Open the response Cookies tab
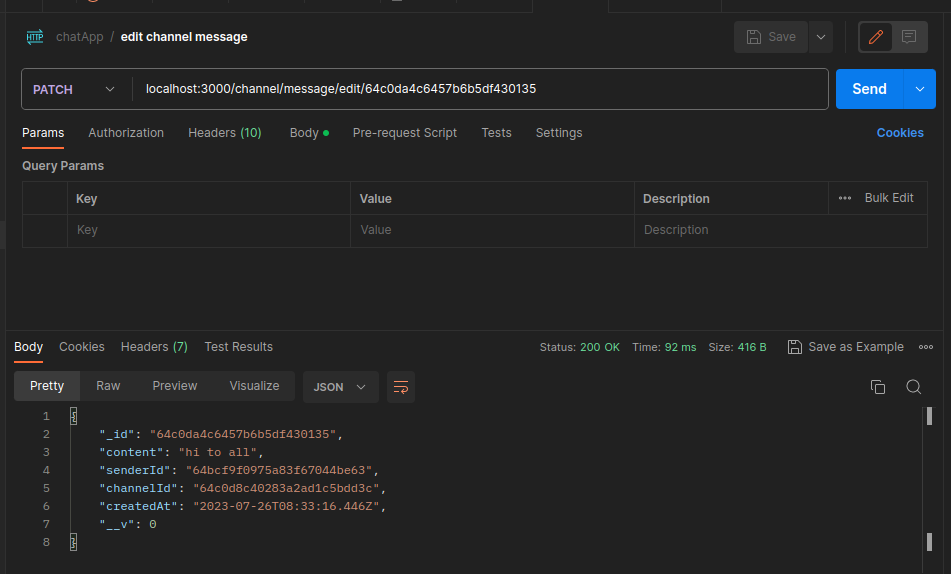The width and height of the screenshot is (951, 574). click(x=82, y=347)
